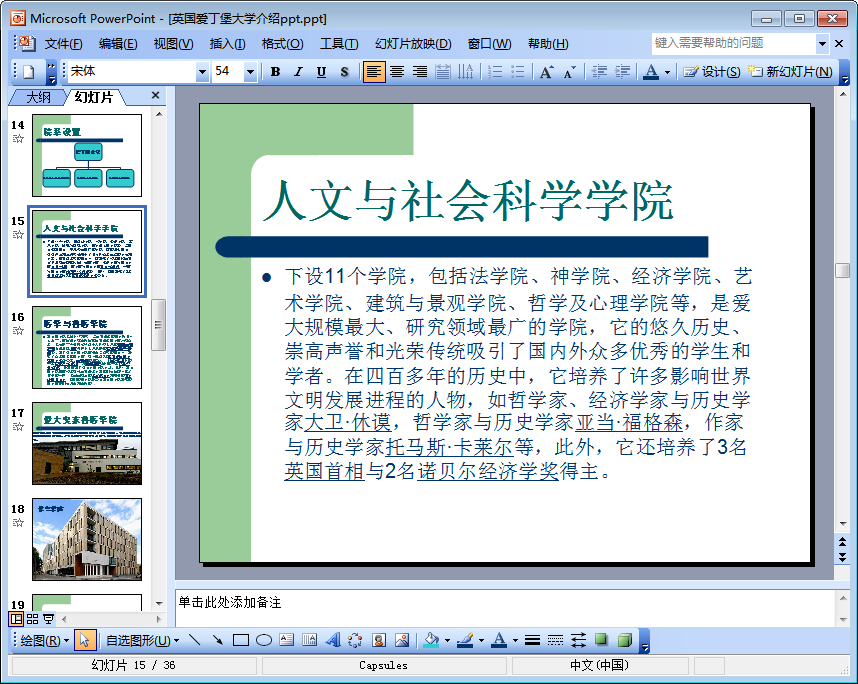
Task: Insert a diagram or organization chart
Action: click(x=356, y=640)
